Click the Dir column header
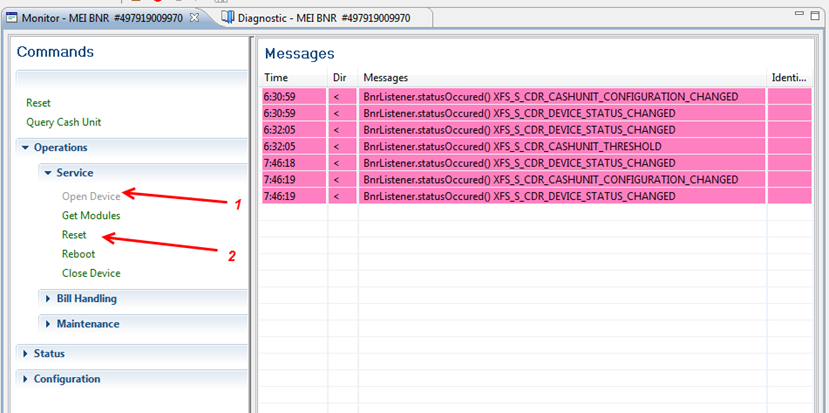Viewport: 829px width, 413px height. point(341,77)
